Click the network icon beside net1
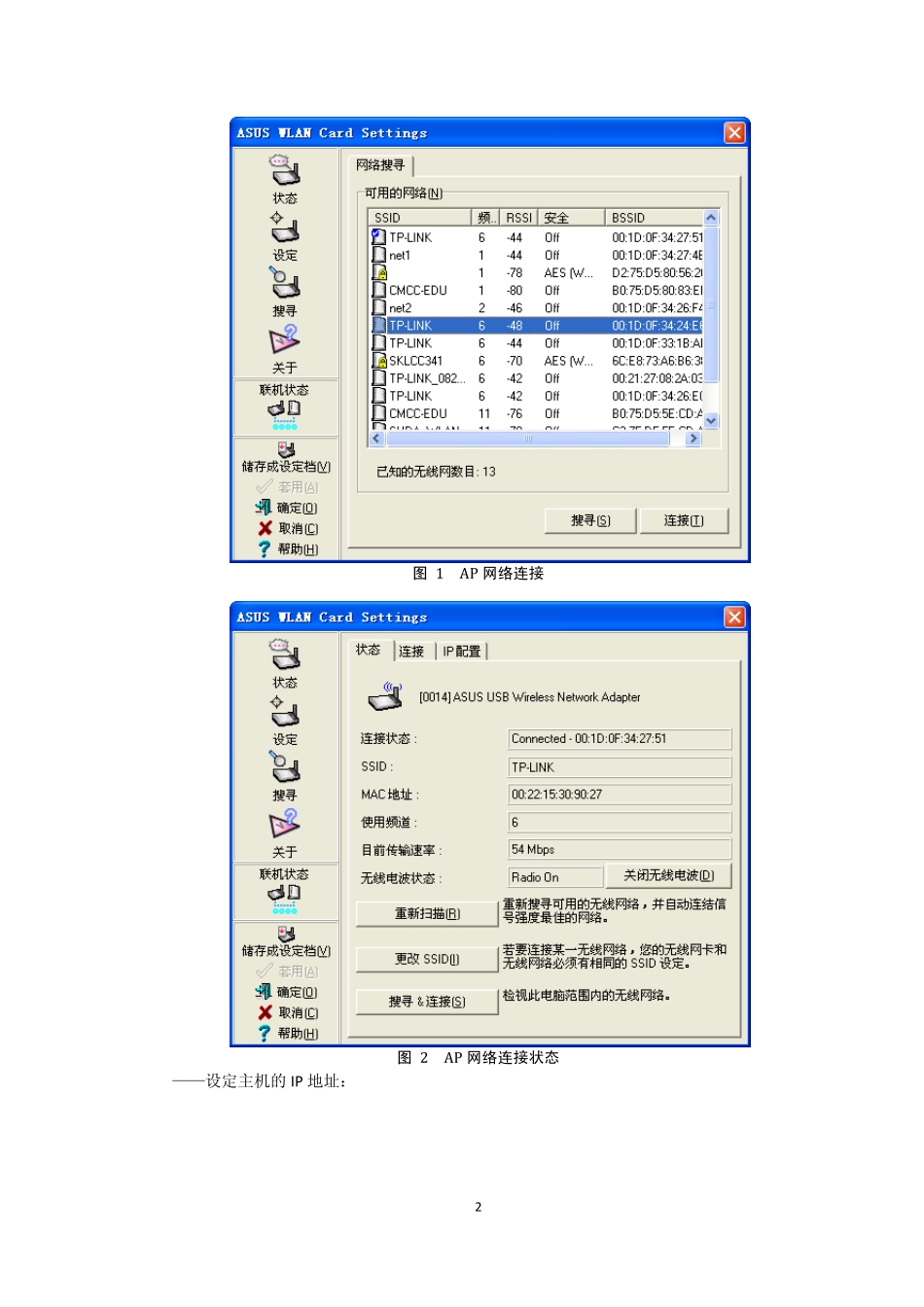 click(x=379, y=255)
